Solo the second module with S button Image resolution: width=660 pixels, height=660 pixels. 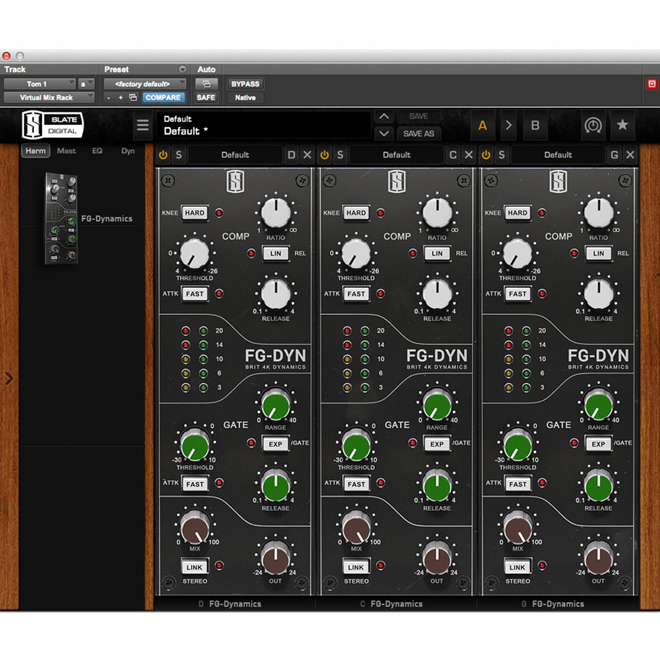click(x=340, y=155)
